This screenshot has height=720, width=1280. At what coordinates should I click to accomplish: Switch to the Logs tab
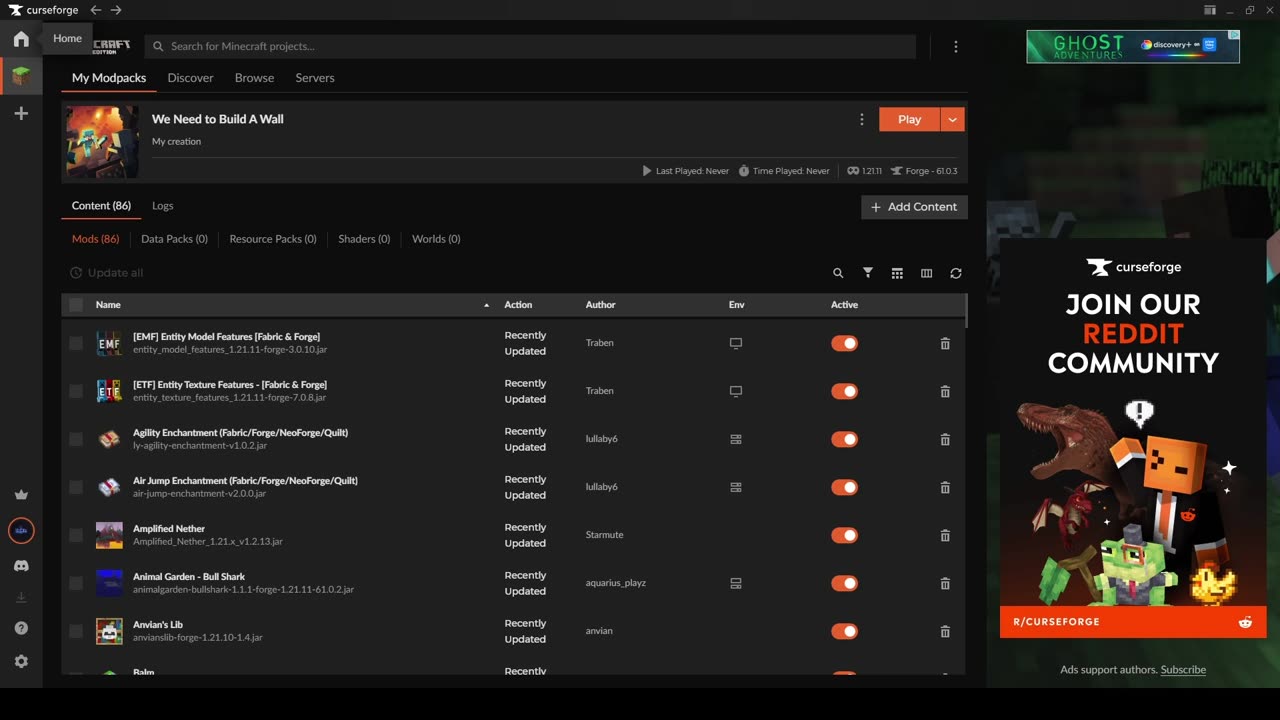pyautogui.click(x=163, y=206)
